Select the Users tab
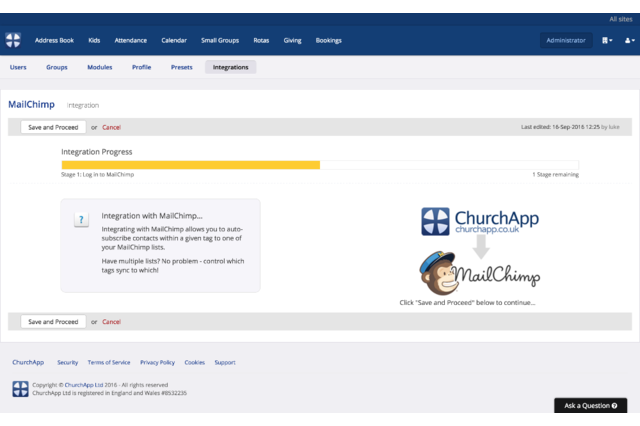 (x=18, y=67)
